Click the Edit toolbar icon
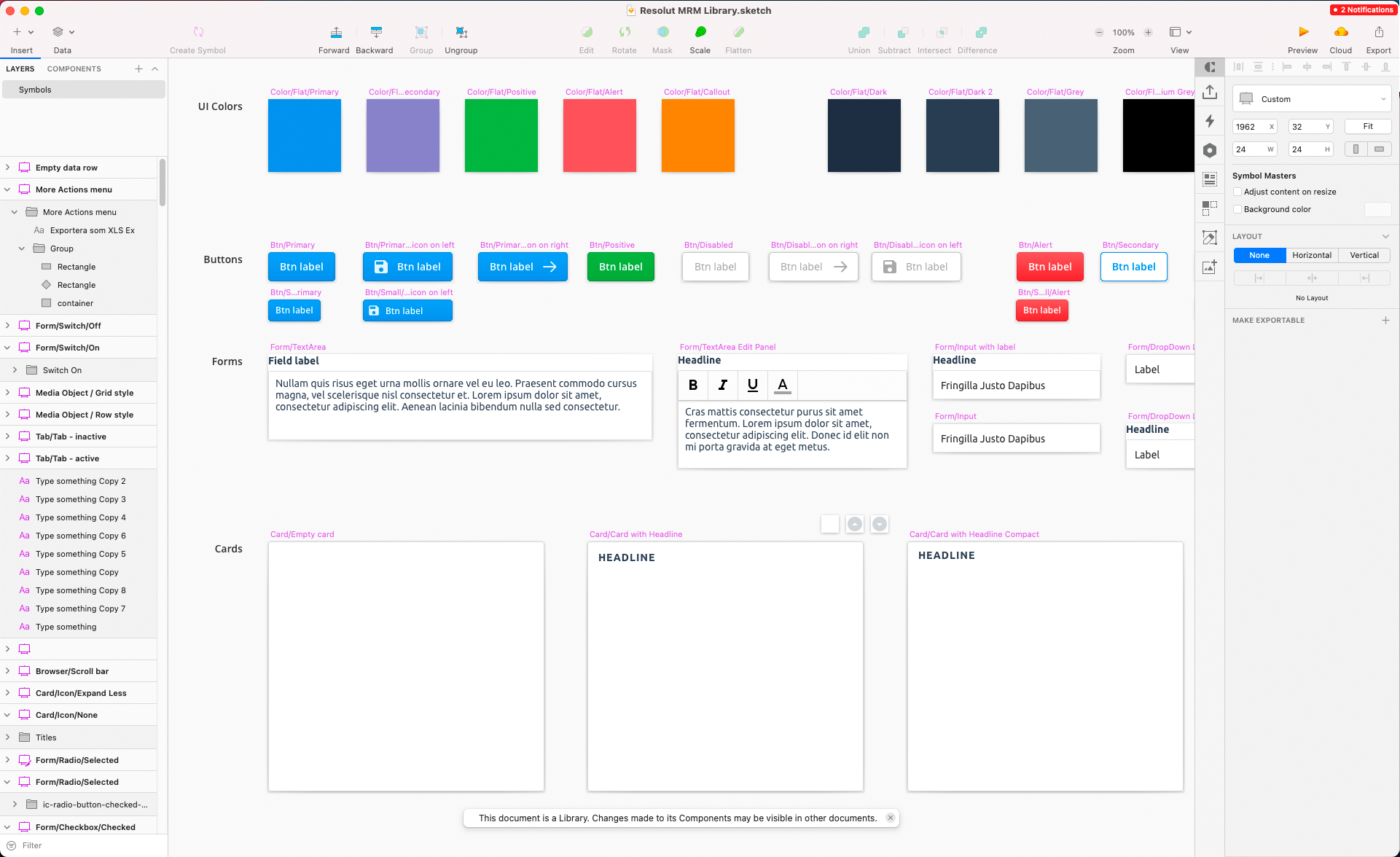The image size is (1400, 857). [x=587, y=32]
